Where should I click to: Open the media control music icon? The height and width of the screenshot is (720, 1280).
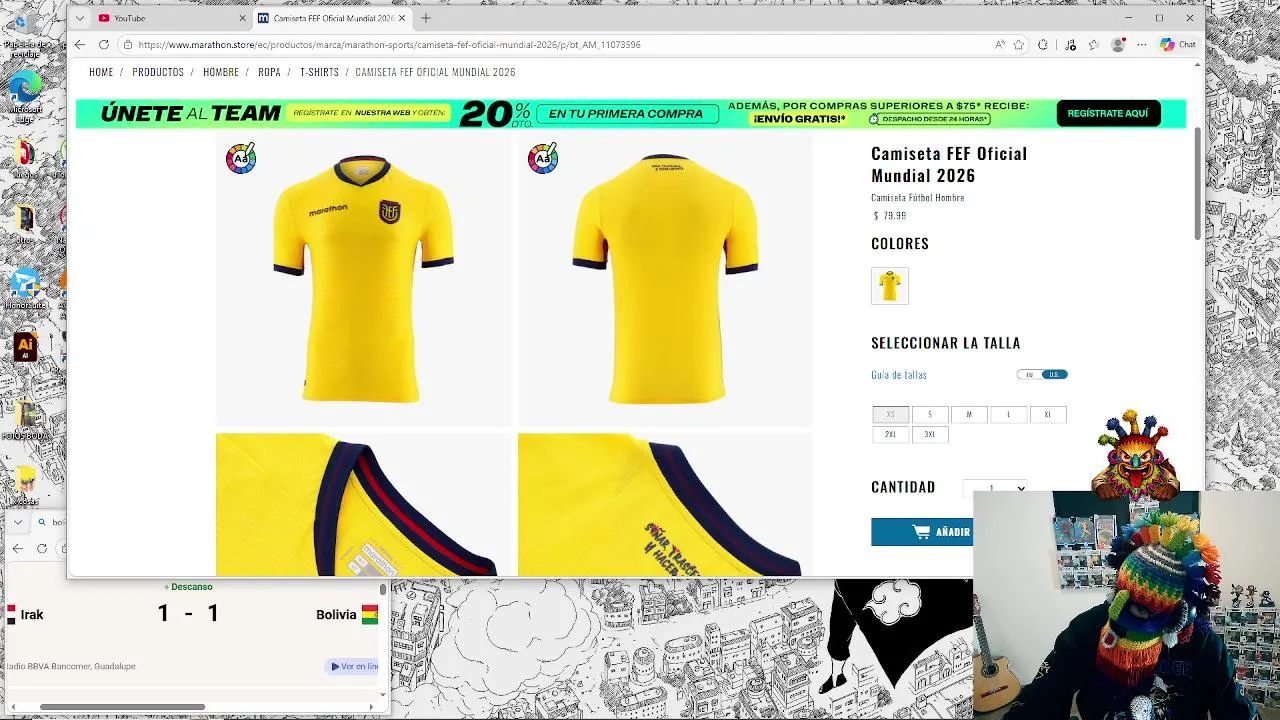tap(1070, 45)
